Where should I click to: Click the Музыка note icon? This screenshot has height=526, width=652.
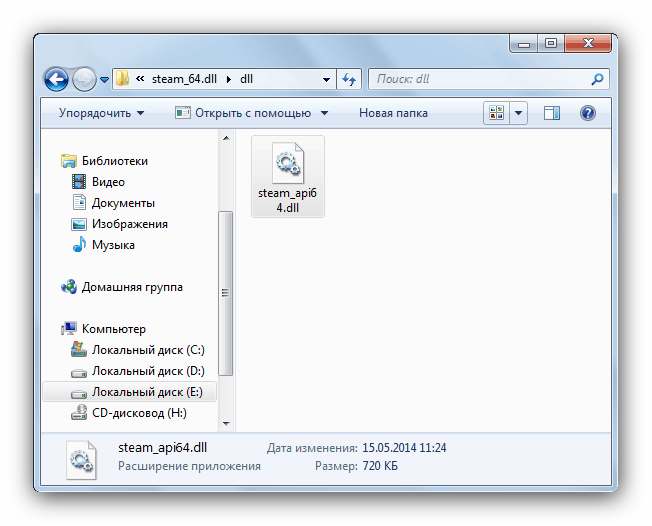(x=79, y=244)
